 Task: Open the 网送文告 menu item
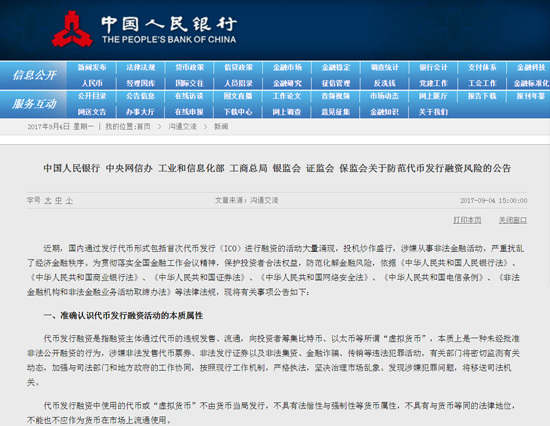pos(92,112)
